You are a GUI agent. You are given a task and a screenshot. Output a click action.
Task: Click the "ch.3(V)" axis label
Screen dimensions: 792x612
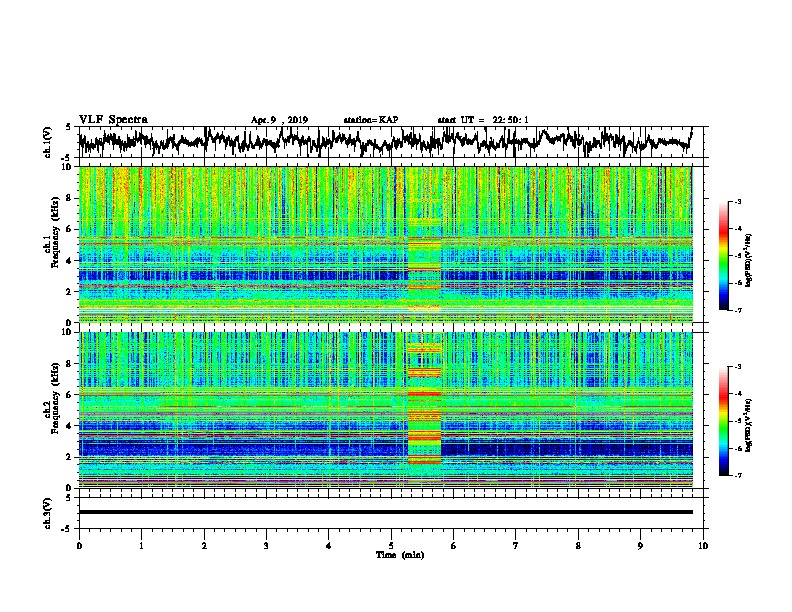(48, 513)
